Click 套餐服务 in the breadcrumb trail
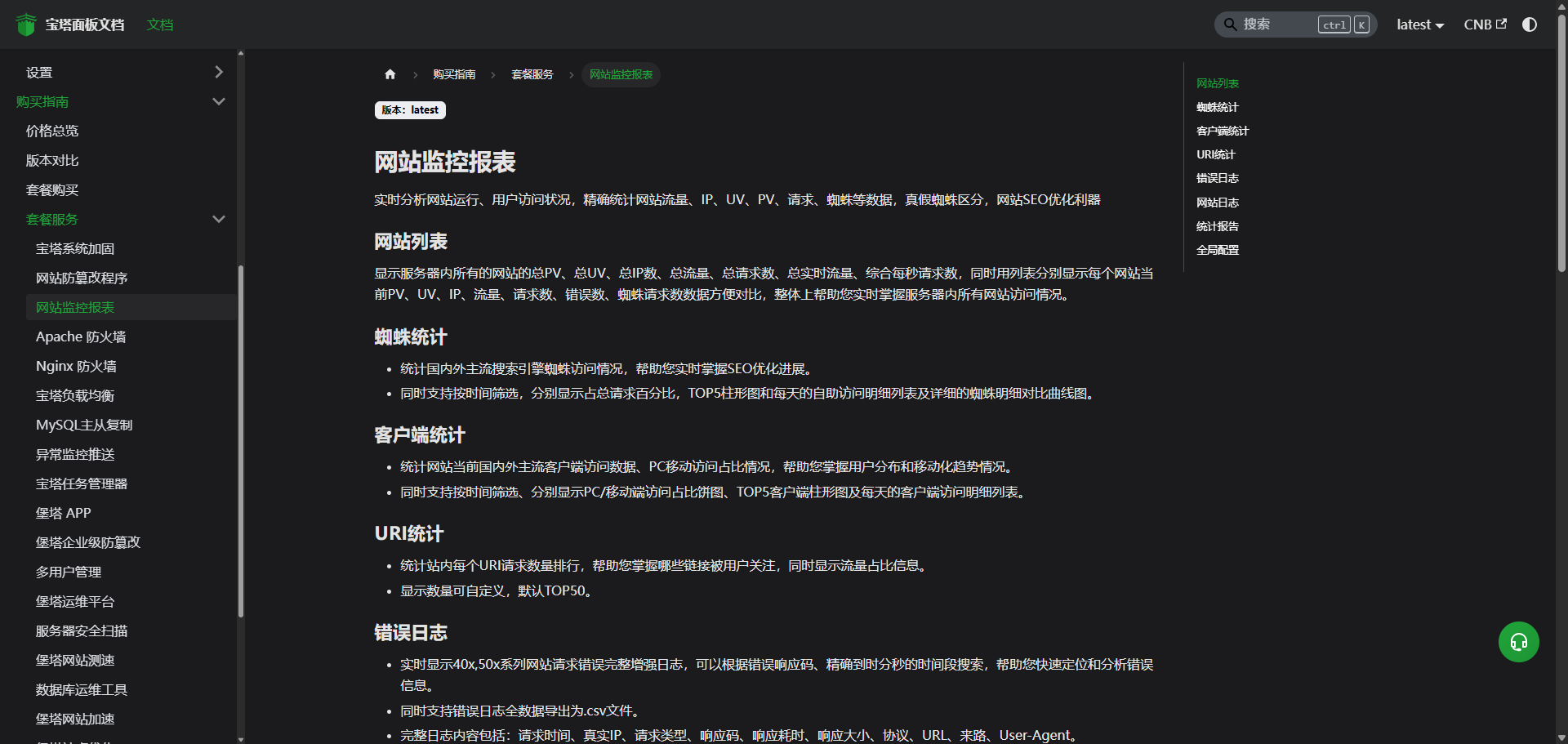Screen dimensions: 1568x744 click(x=532, y=74)
